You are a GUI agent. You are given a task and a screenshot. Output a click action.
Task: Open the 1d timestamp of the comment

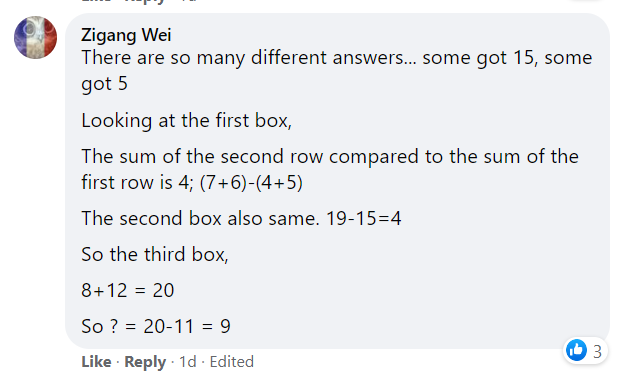tap(187, 362)
